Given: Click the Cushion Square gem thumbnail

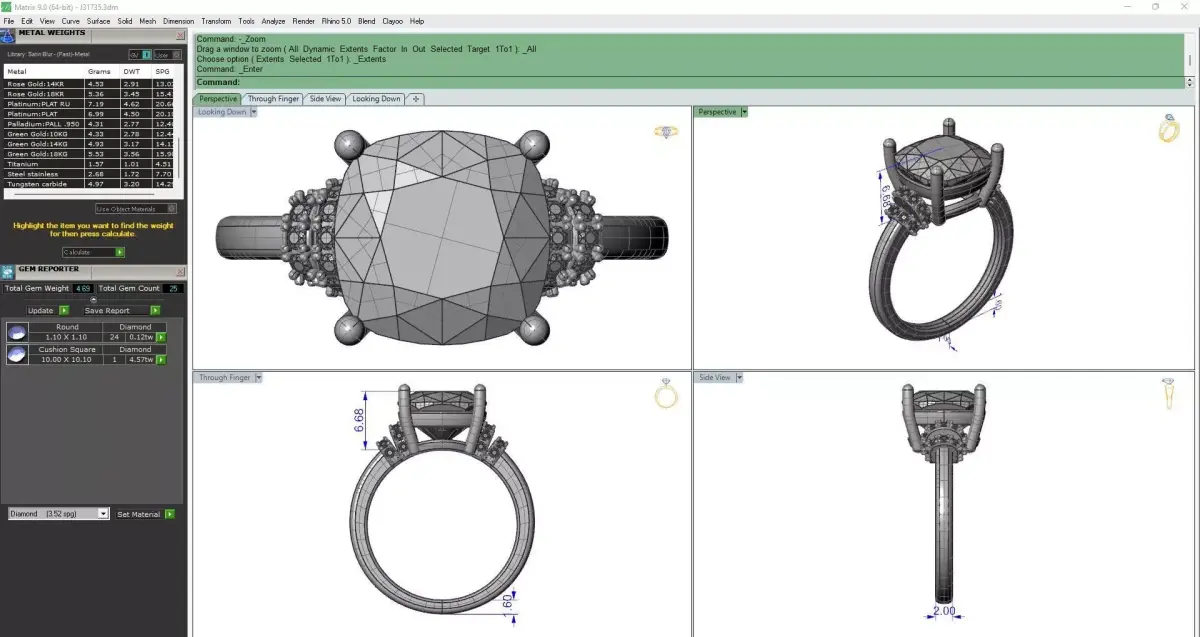Looking at the screenshot, I should pos(16,354).
